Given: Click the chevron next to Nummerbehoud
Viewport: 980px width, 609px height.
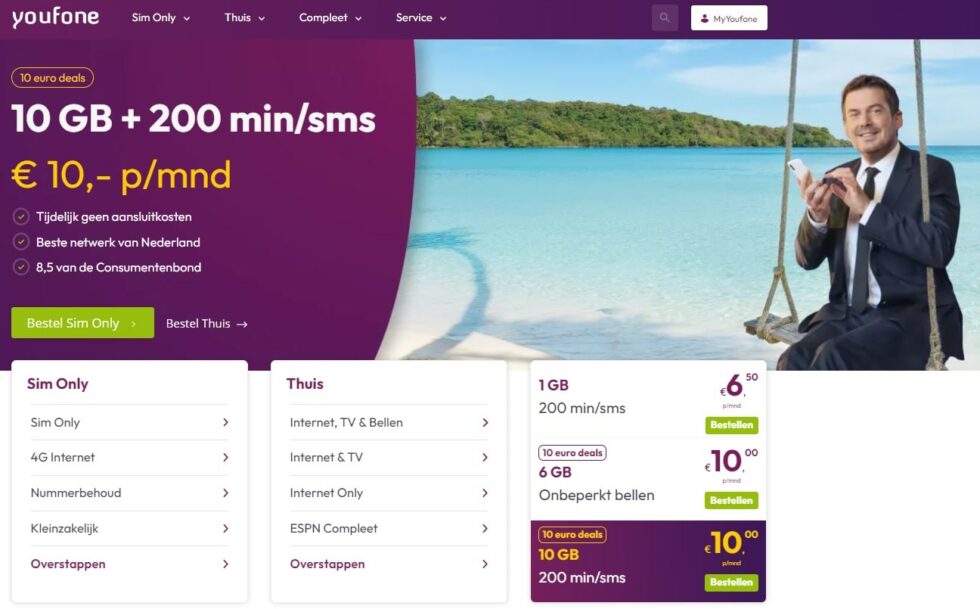Looking at the screenshot, I should [x=226, y=493].
